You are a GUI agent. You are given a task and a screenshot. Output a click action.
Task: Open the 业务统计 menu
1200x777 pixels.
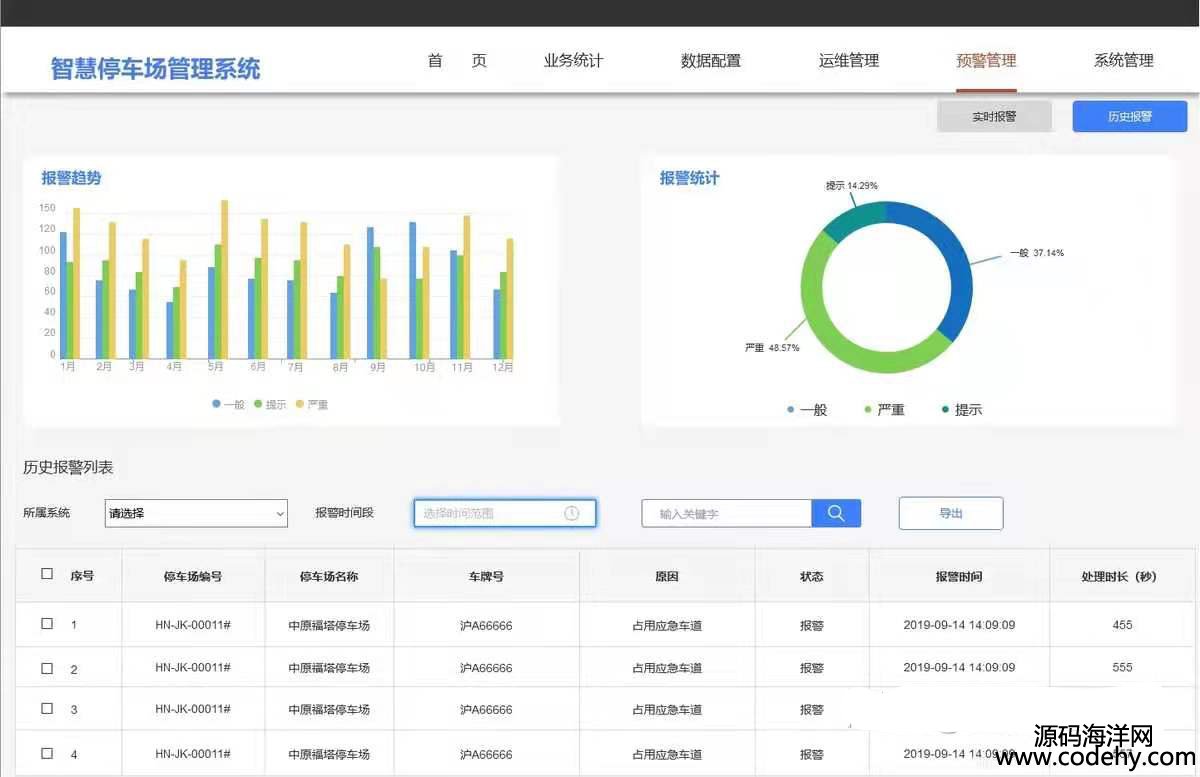[x=573, y=61]
